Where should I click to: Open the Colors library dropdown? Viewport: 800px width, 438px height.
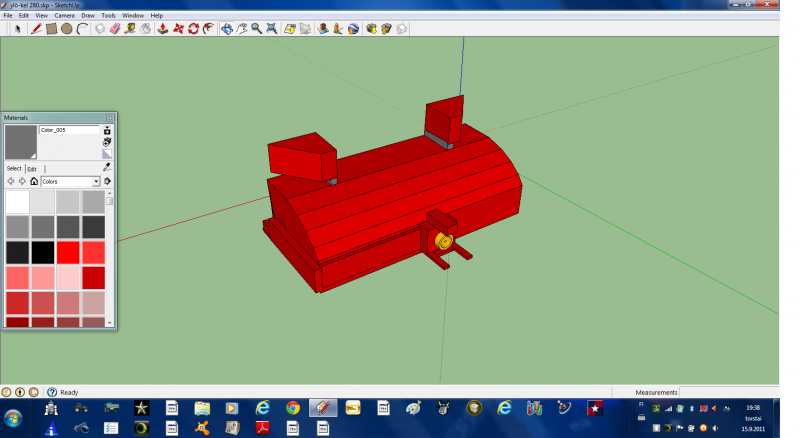[x=70, y=182]
